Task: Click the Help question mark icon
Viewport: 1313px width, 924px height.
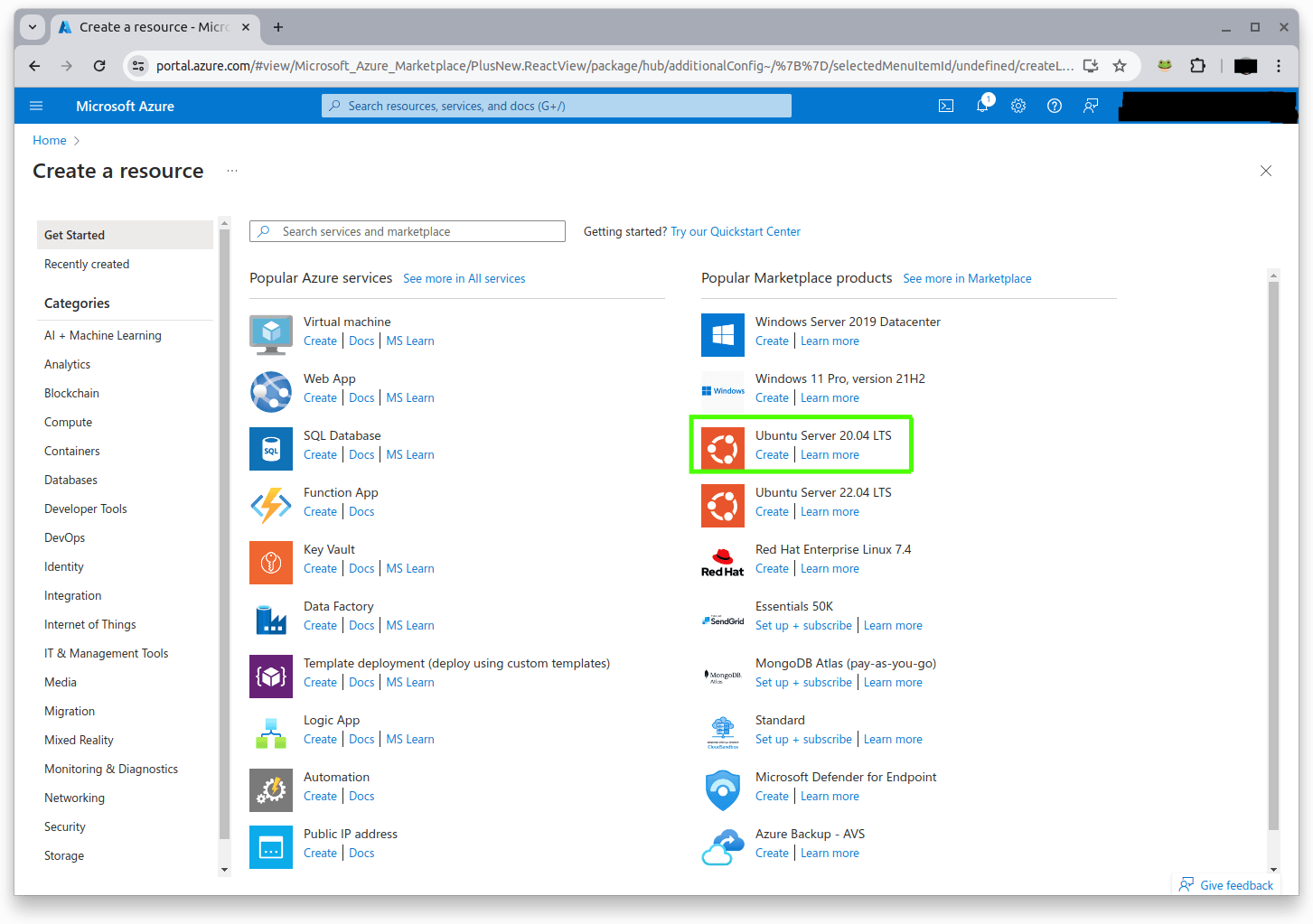Action: tap(1055, 106)
